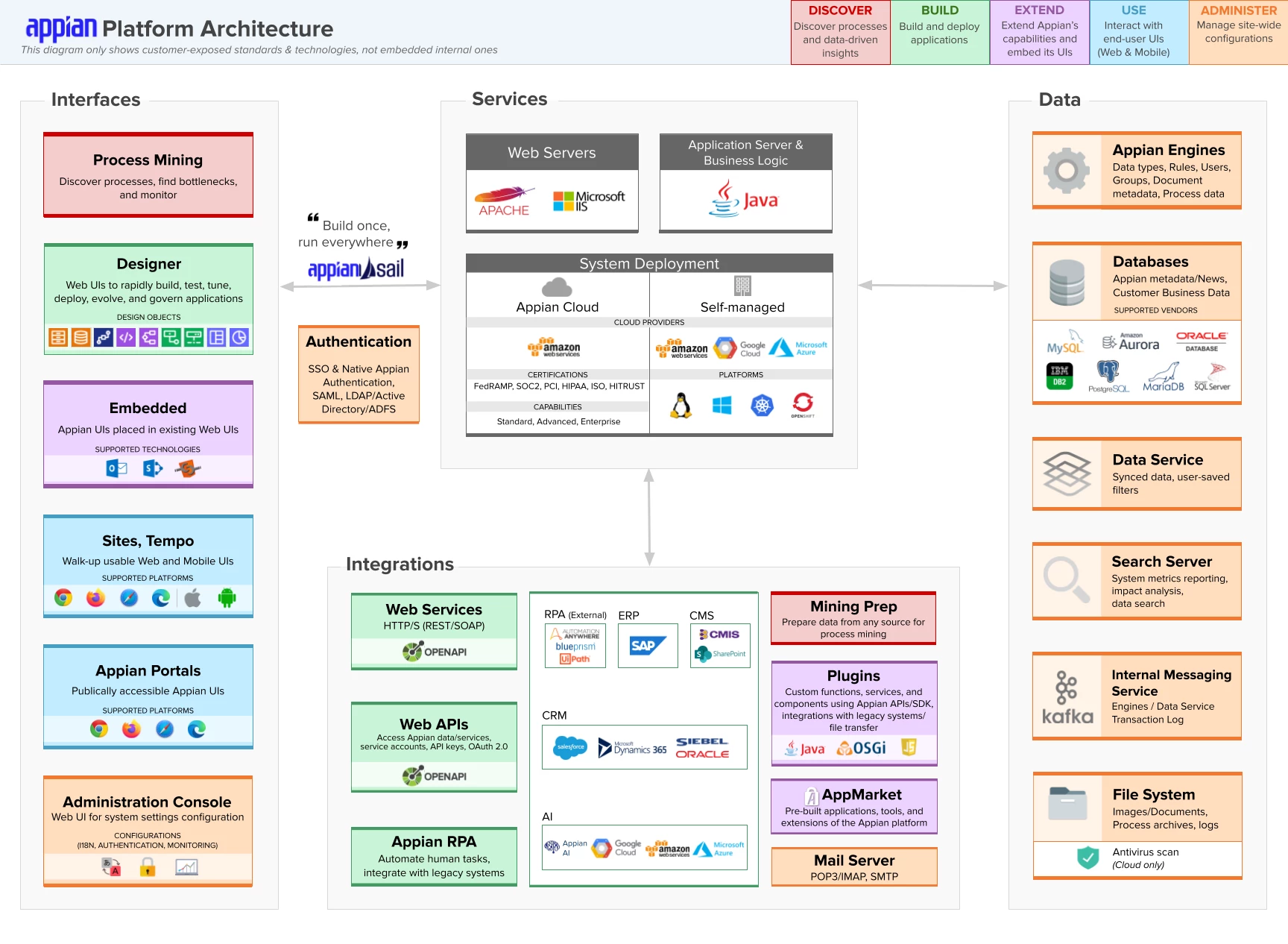
Task: Click the stacked layers icon beside Data Service
Action: [x=1067, y=474]
